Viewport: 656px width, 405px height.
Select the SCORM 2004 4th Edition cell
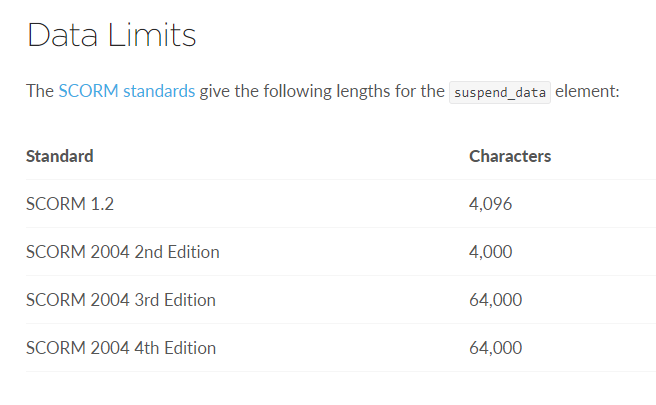tap(121, 348)
